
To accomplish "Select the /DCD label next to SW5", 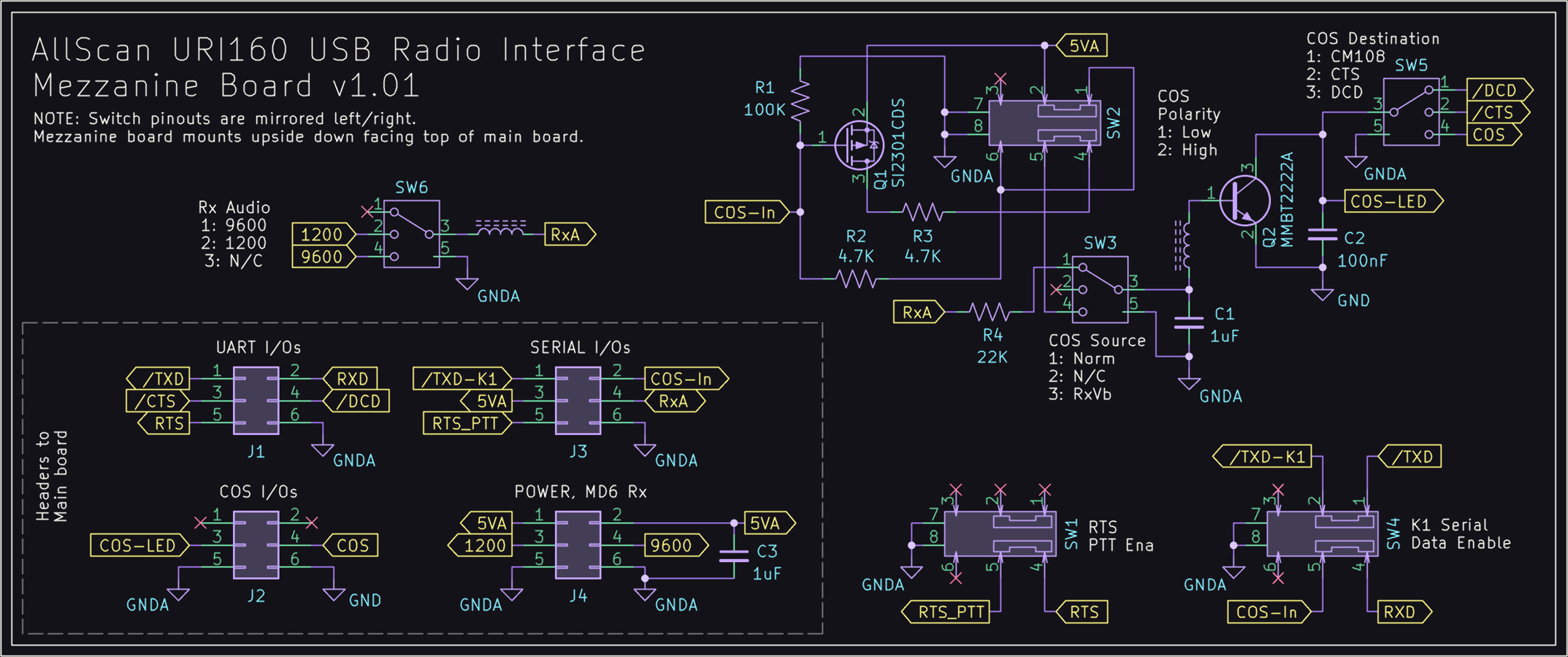I will [x=1496, y=91].
